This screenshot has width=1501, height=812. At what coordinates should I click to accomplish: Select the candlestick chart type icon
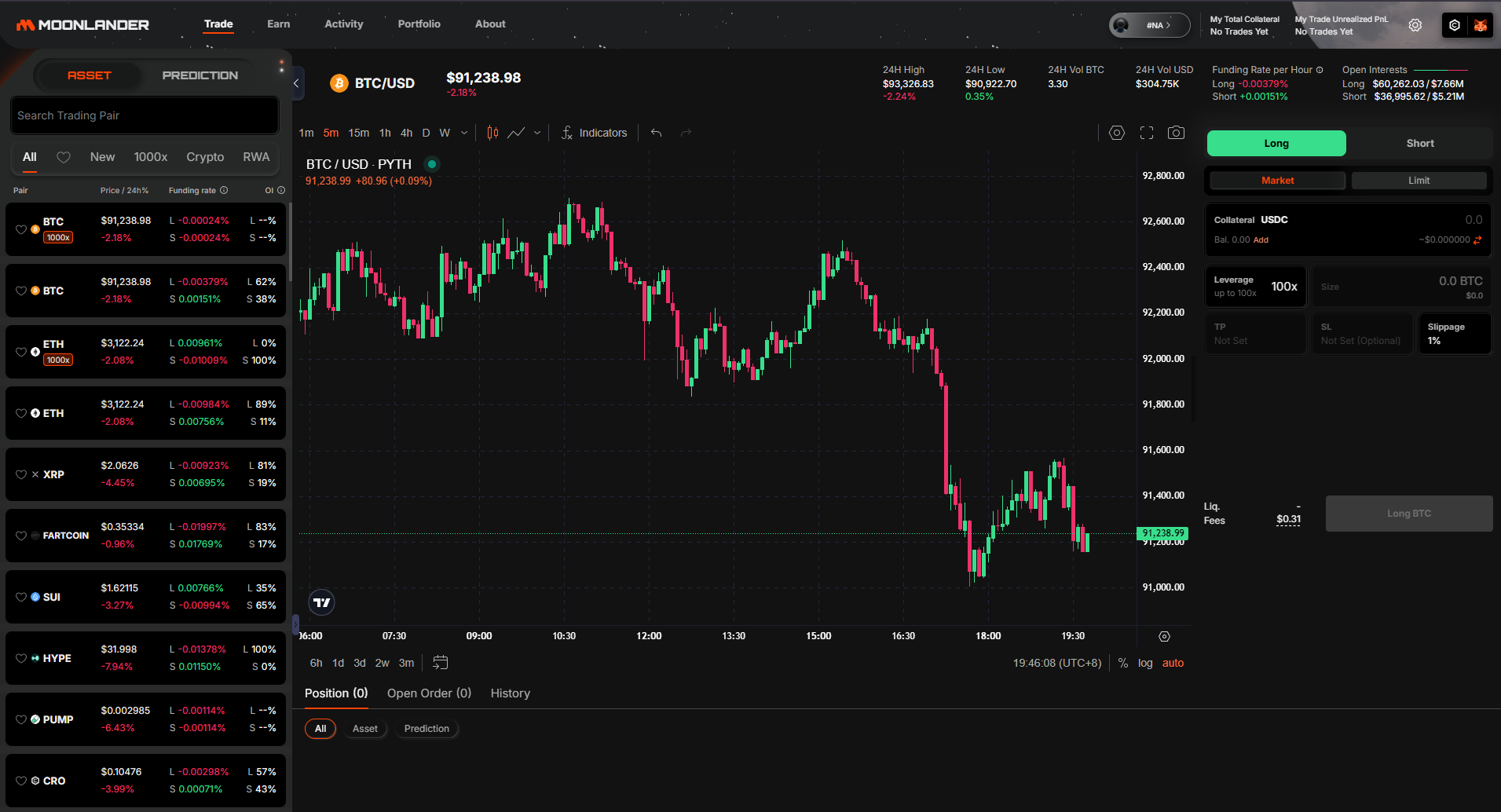pyautogui.click(x=492, y=133)
